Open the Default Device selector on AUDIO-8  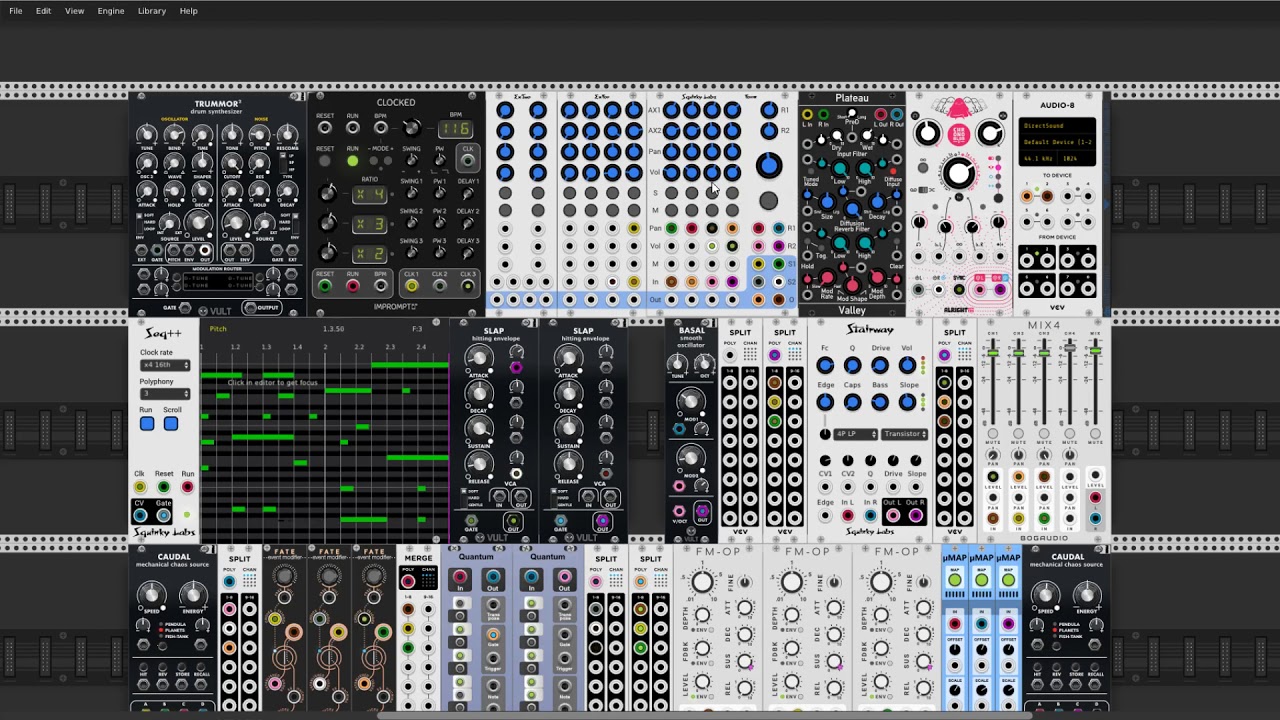tap(1057, 142)
